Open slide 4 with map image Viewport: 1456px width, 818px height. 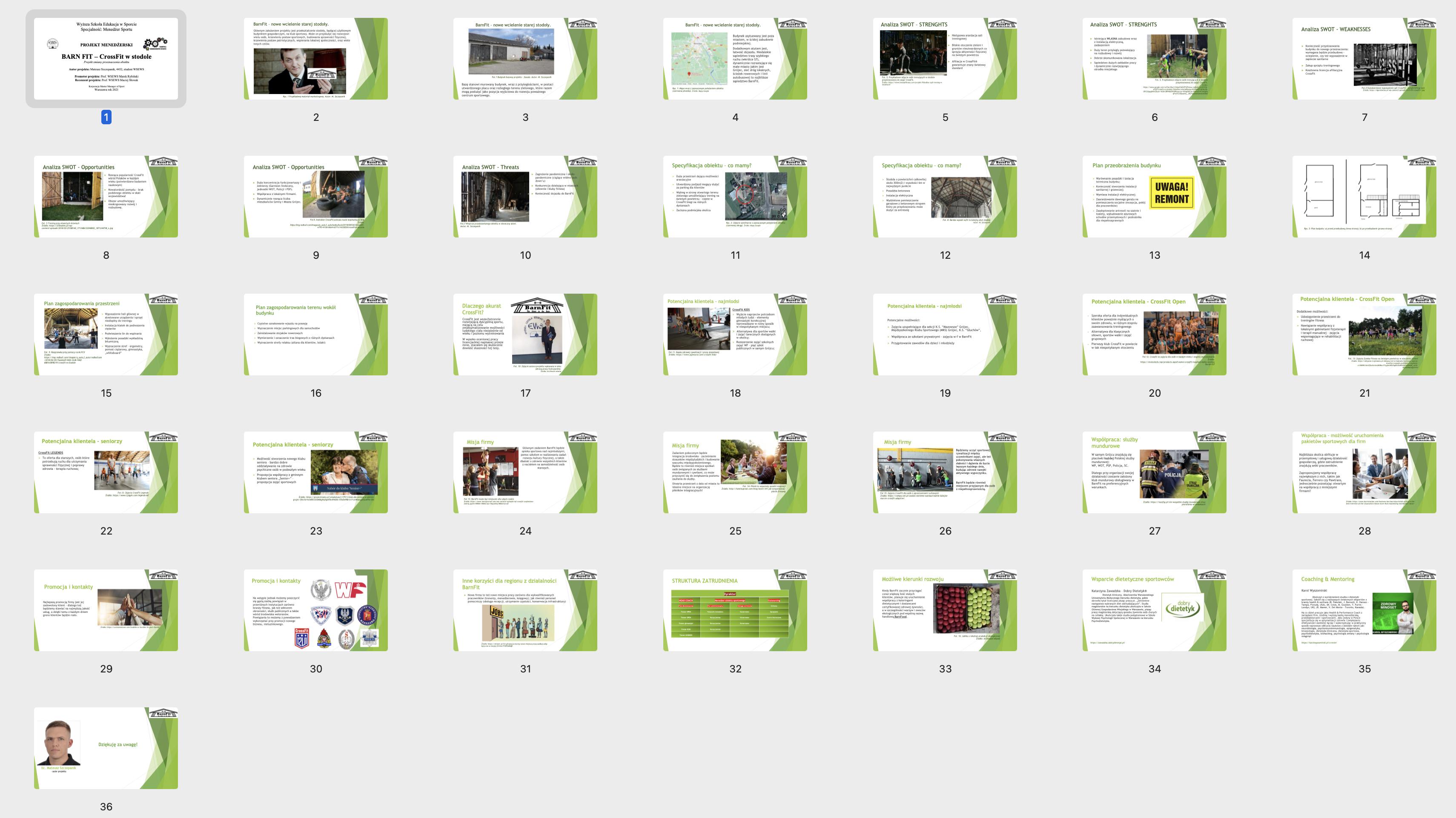(735, 58)
